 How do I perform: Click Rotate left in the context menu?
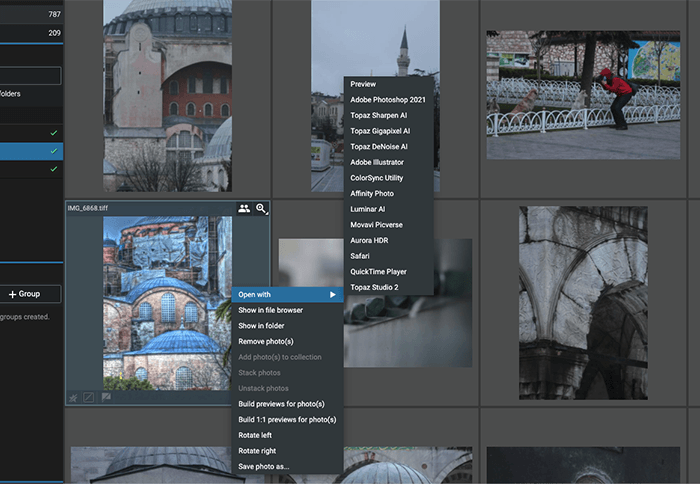255,435
